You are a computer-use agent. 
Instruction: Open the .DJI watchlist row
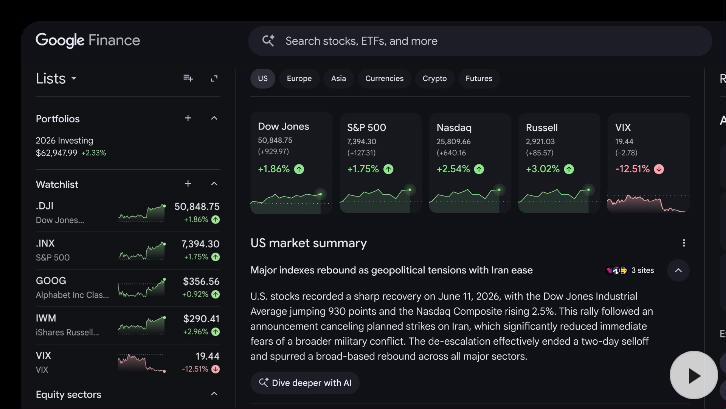pos(128,213)
